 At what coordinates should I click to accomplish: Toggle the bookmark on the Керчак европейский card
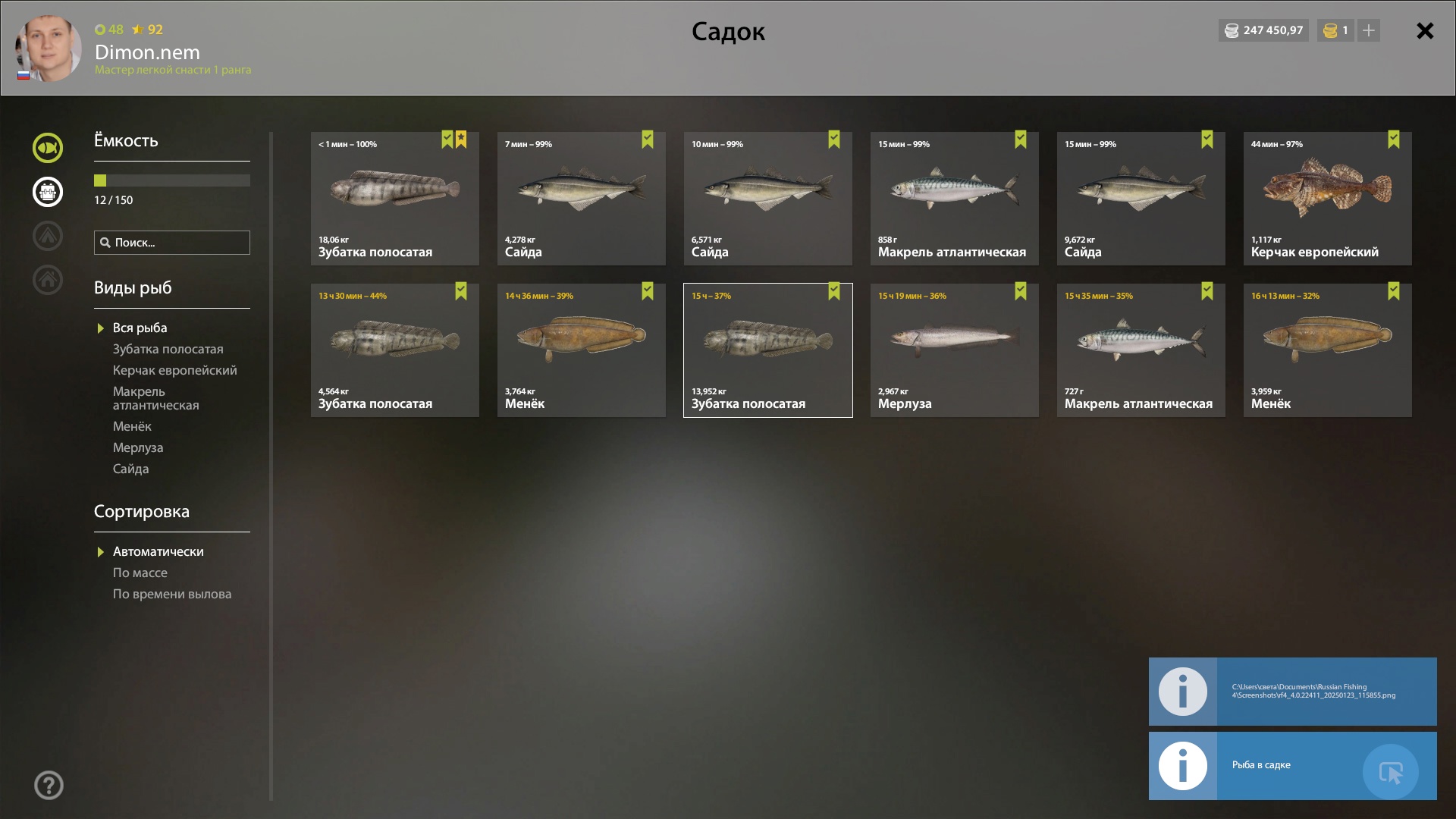click(x=1394, y=140)
